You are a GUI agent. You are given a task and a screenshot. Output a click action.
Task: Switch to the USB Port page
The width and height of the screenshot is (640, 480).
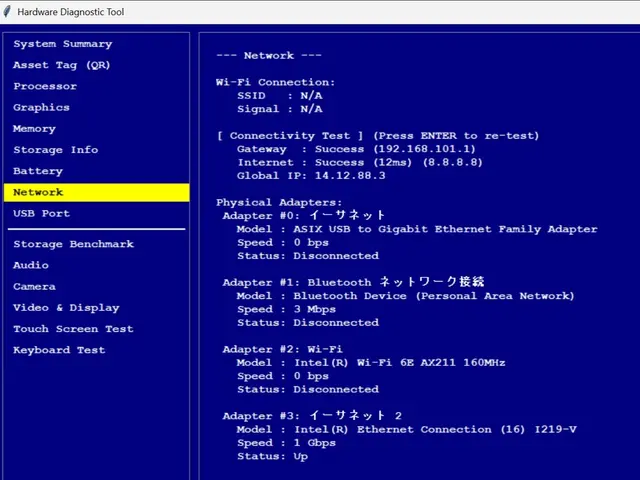pyautogui.click(x=41, y=213)
